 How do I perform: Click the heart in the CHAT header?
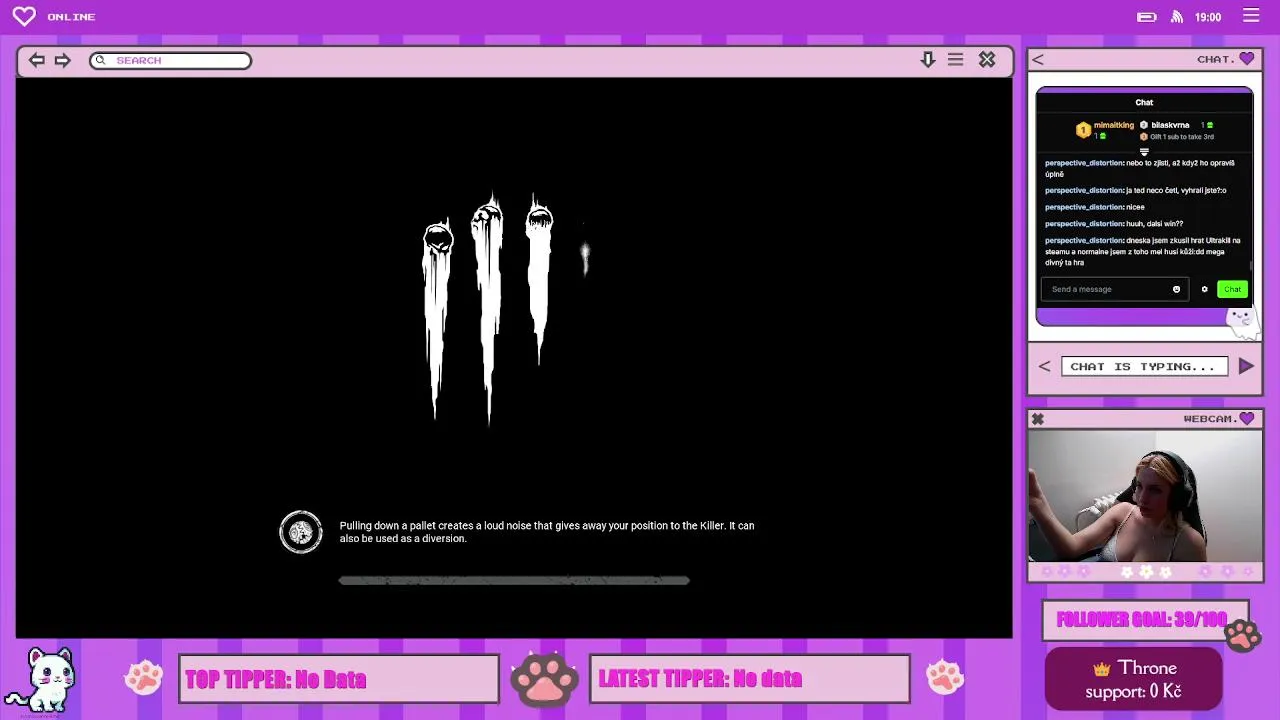click(1246, 59)
